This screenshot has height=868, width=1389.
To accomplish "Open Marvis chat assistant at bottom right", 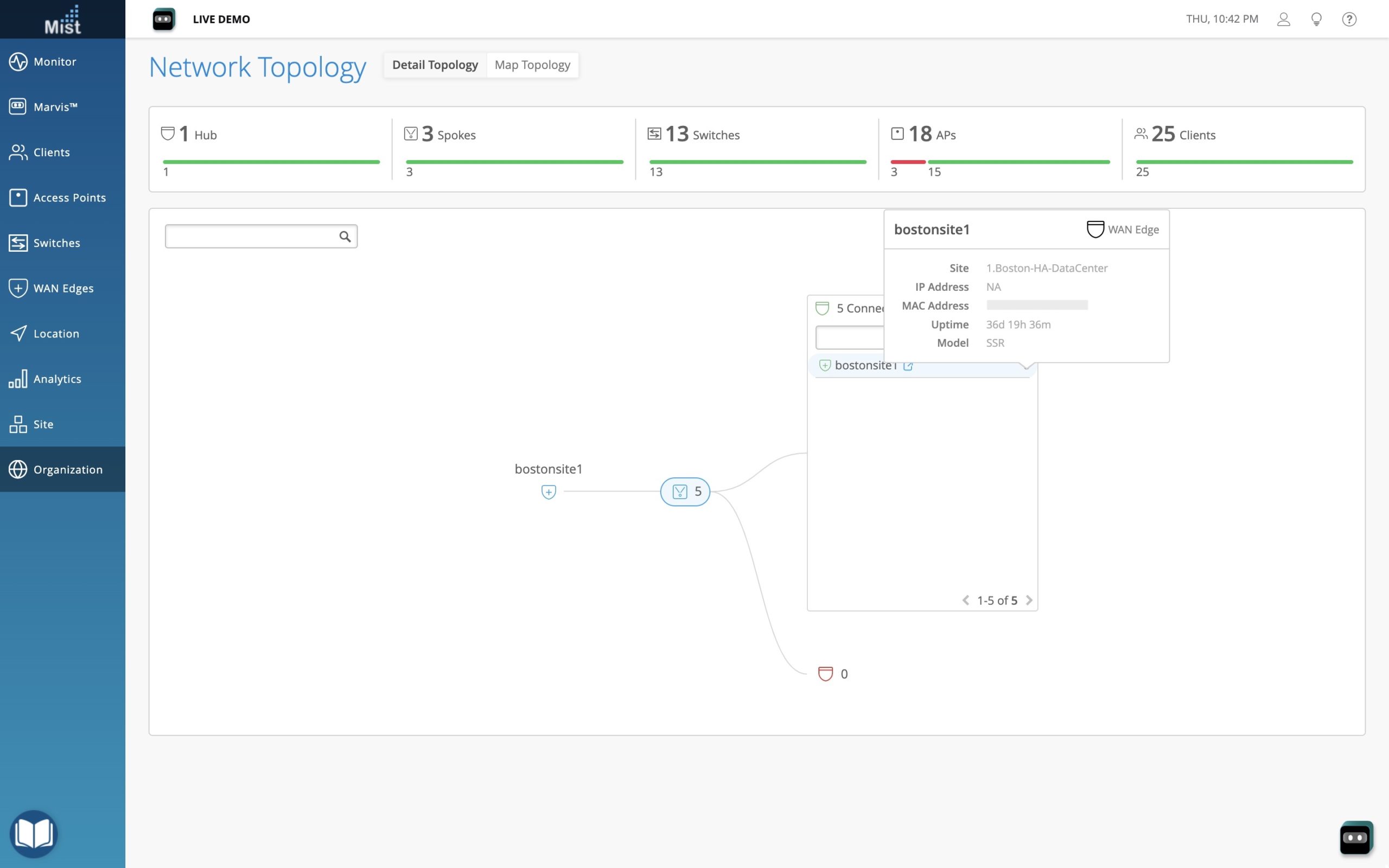I will pyautogui.click(x=1356, y=838).
